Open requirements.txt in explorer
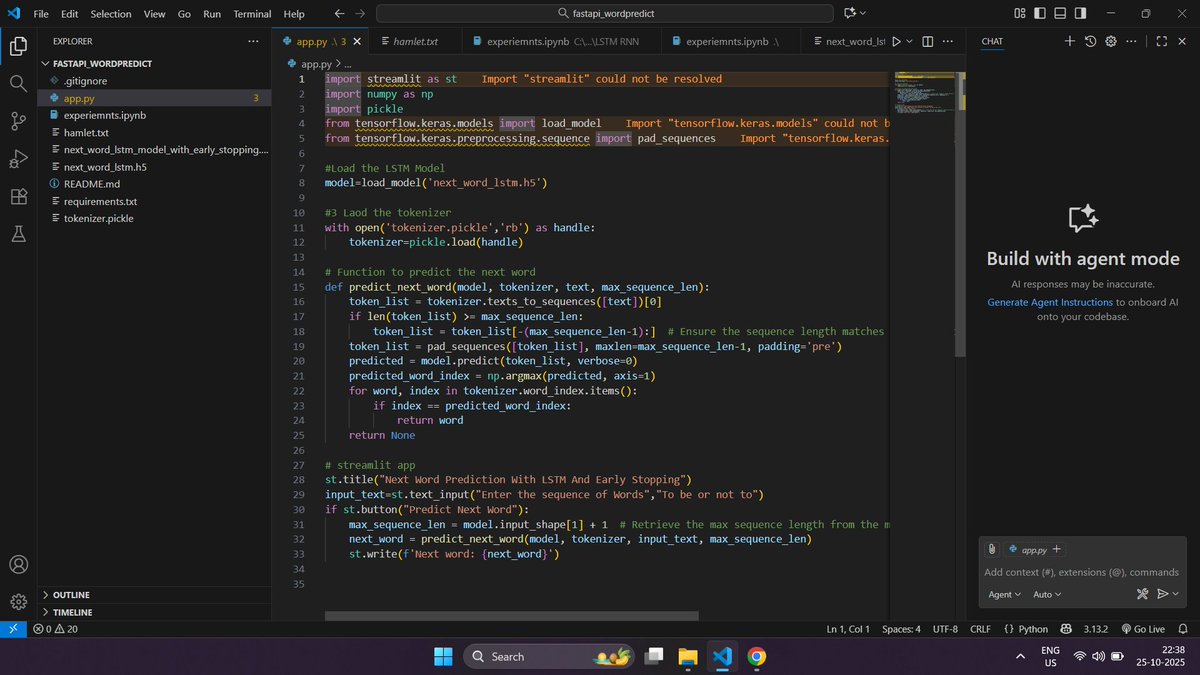Screen dimensions: 1200x675 (x=154, y=201)
